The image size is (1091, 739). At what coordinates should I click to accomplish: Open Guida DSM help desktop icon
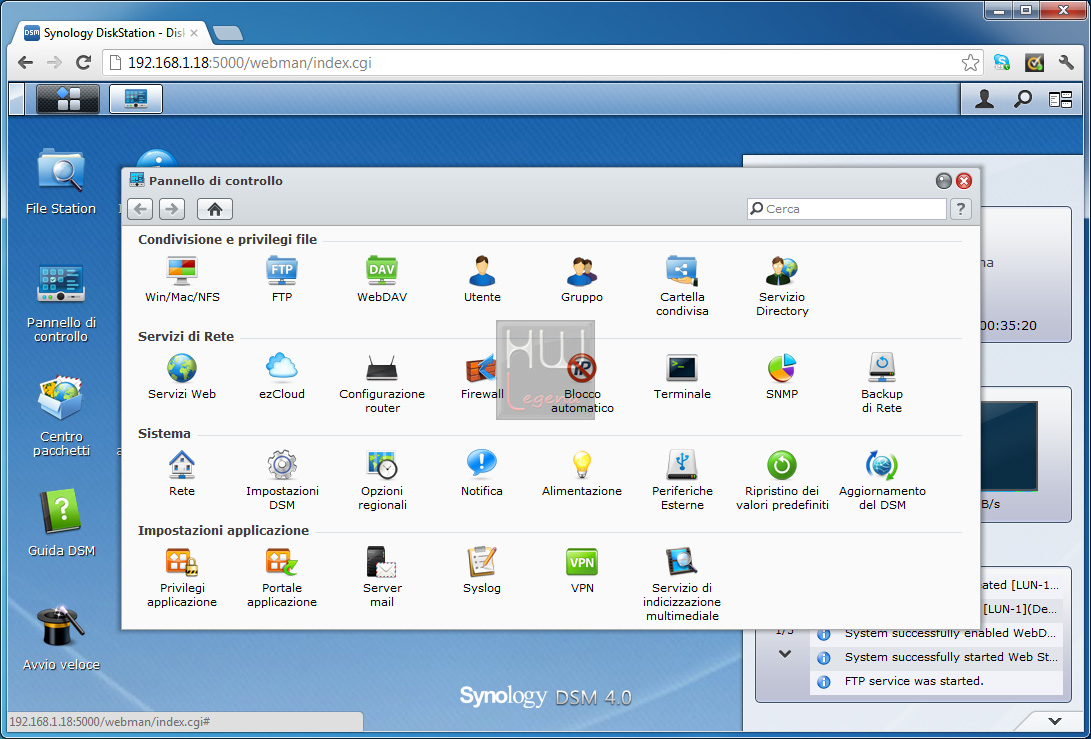[x=61, y=523]
